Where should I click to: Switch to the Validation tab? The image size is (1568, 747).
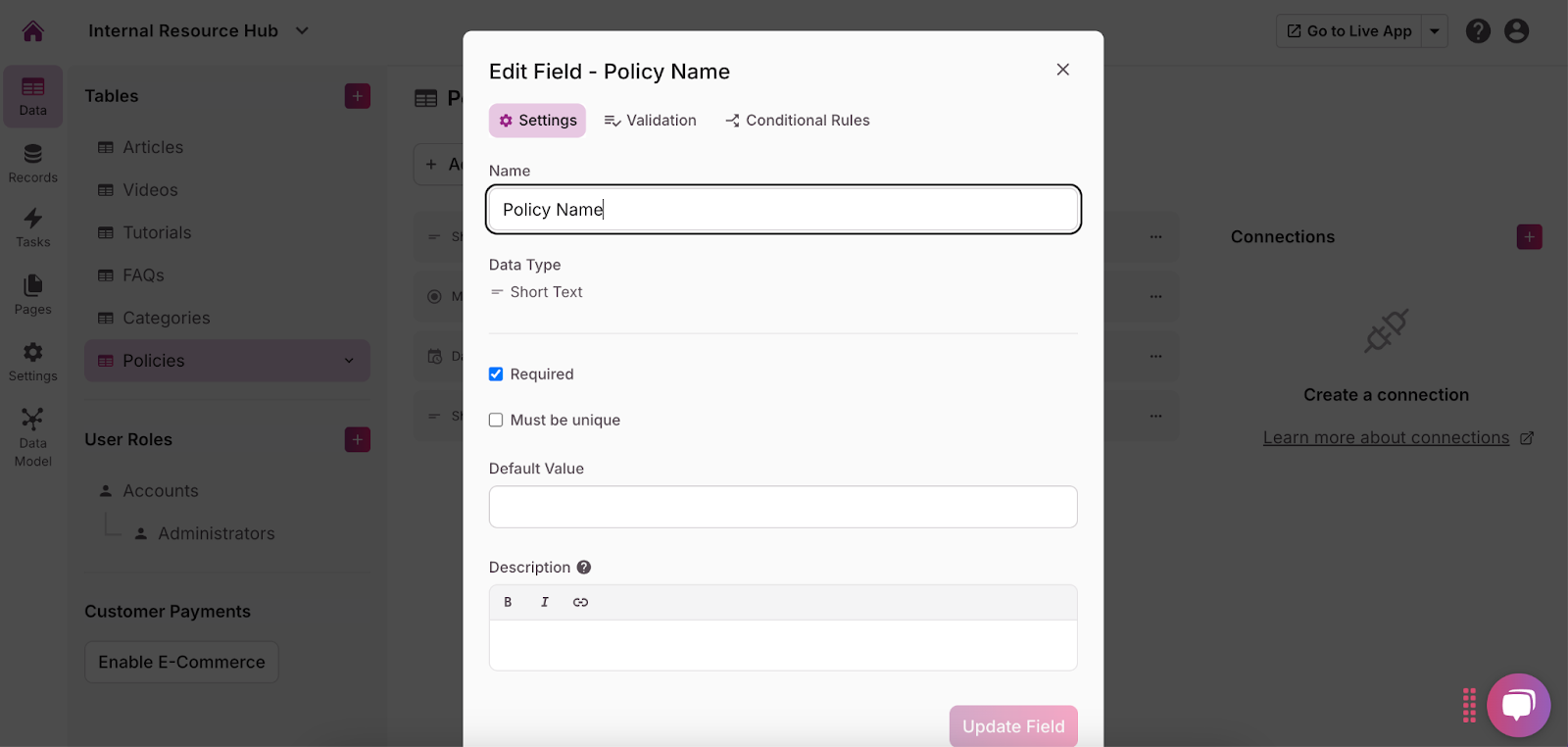point(651,121)
